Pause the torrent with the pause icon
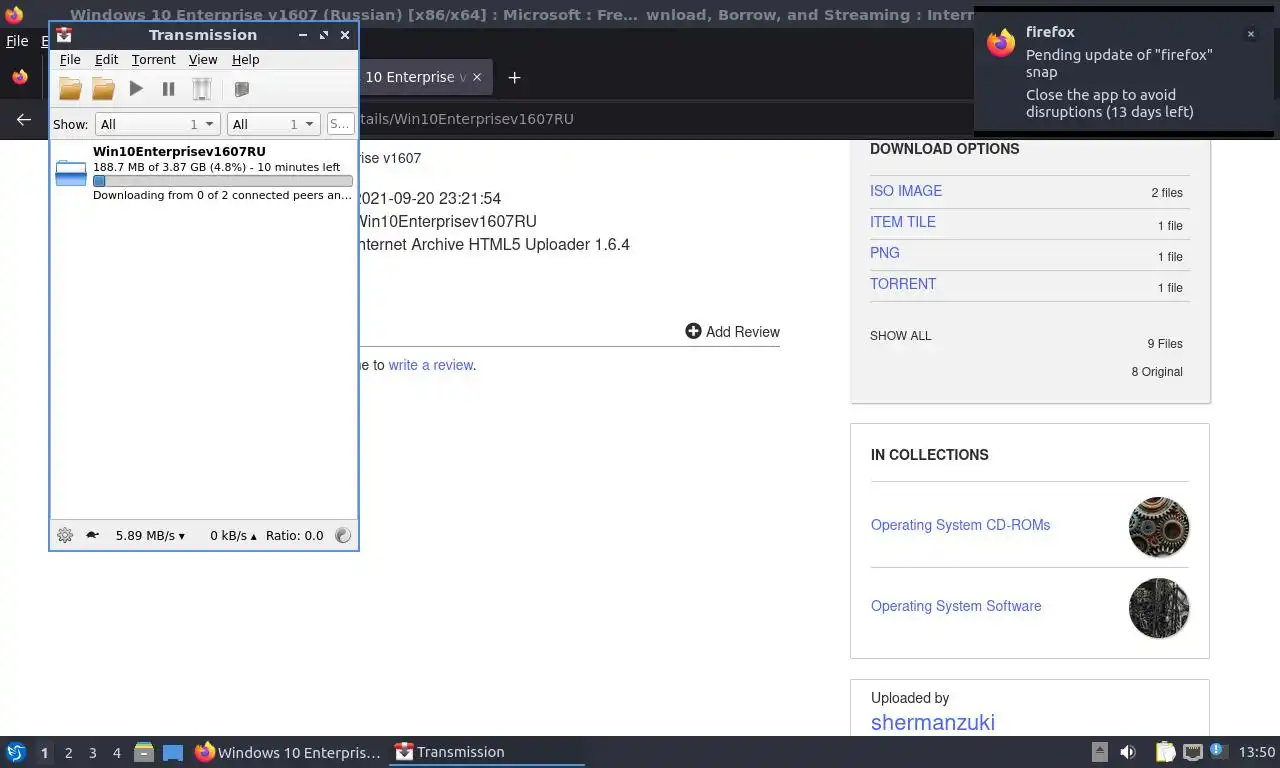1280x768 pixels. tap(169, 89)
